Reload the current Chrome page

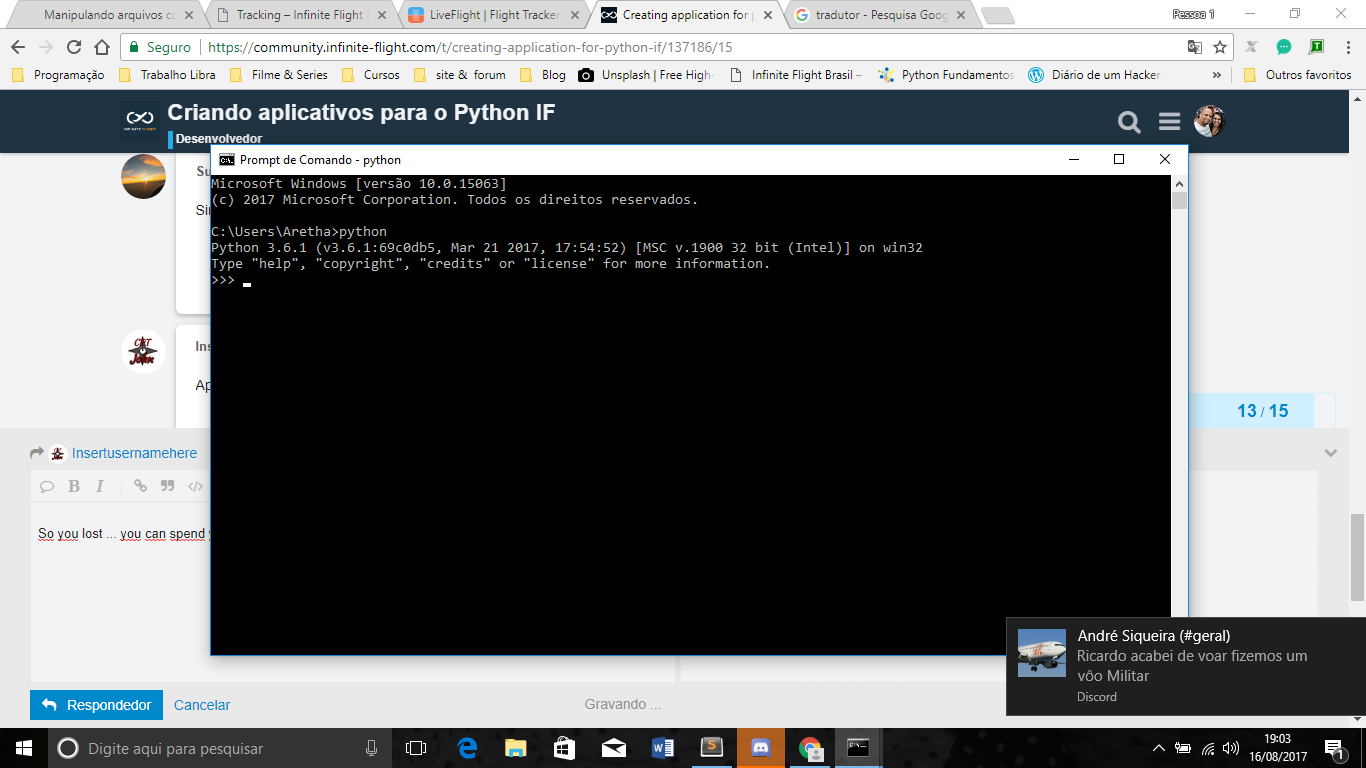coord(73,47)
